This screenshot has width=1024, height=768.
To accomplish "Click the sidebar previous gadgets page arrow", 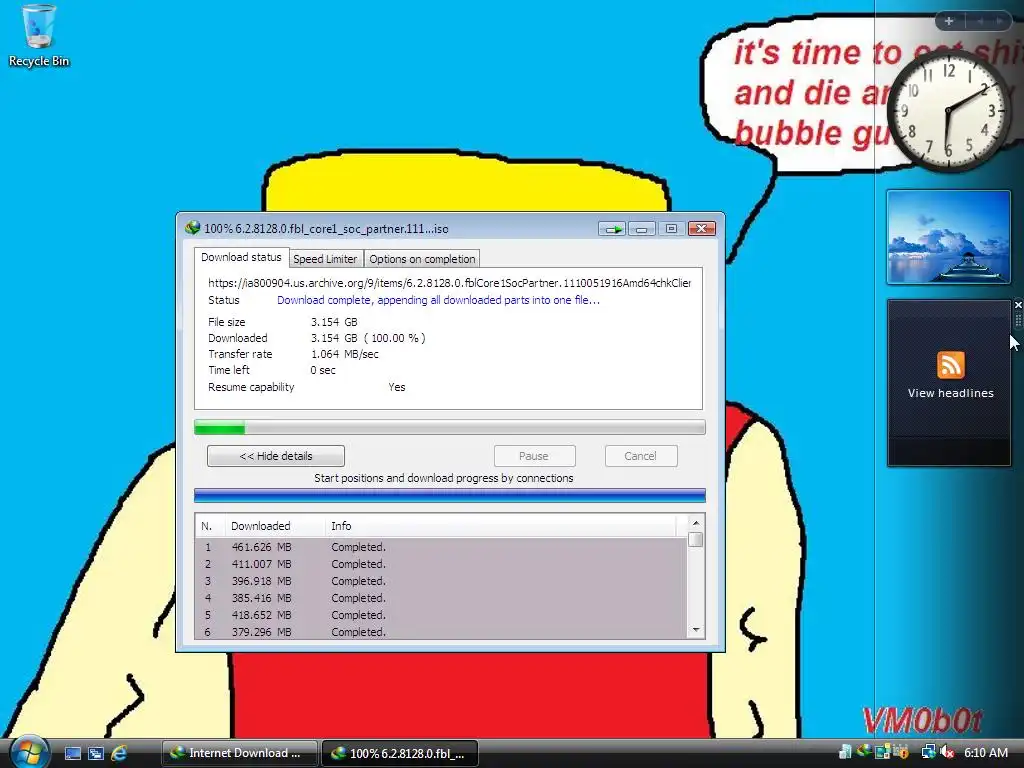I will (x=980, y=21).
